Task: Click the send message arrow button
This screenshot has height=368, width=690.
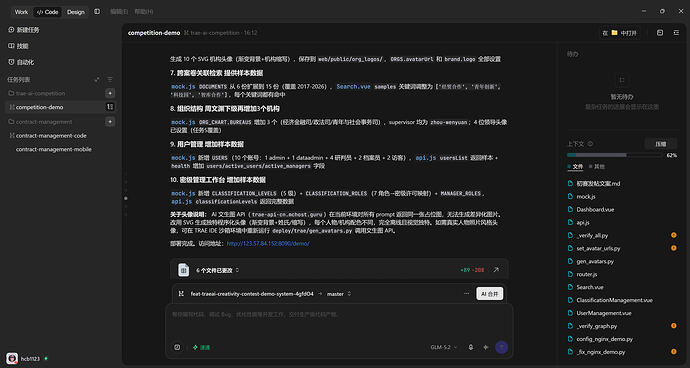Action: coord(501,347)
